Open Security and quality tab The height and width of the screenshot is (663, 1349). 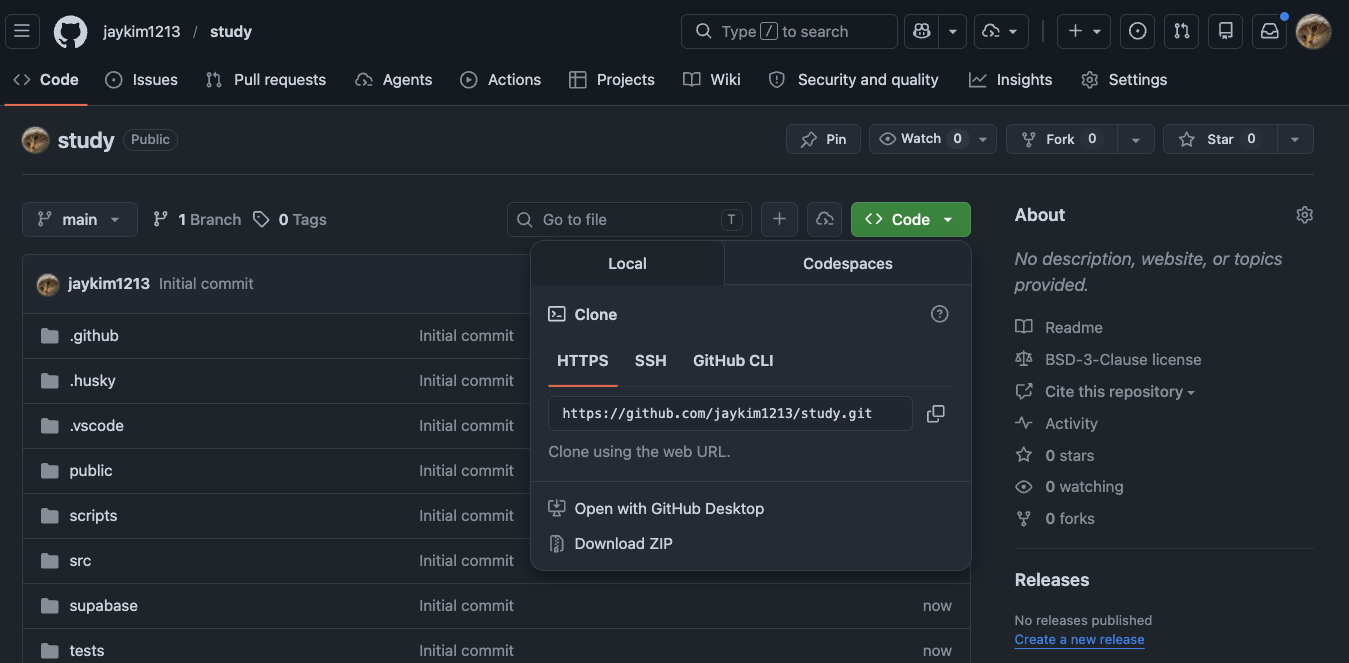coord(854,80)
